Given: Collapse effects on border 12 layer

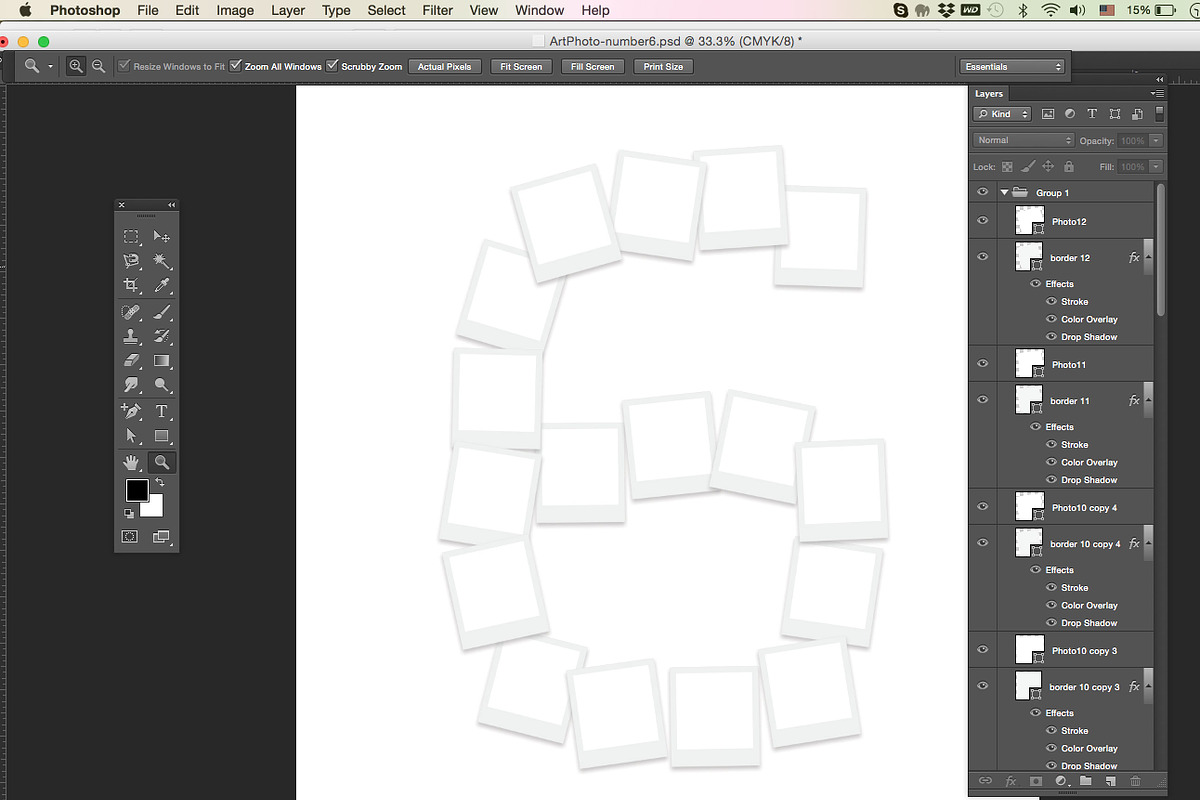Looking at the screenshot, I should (1148, 258).
